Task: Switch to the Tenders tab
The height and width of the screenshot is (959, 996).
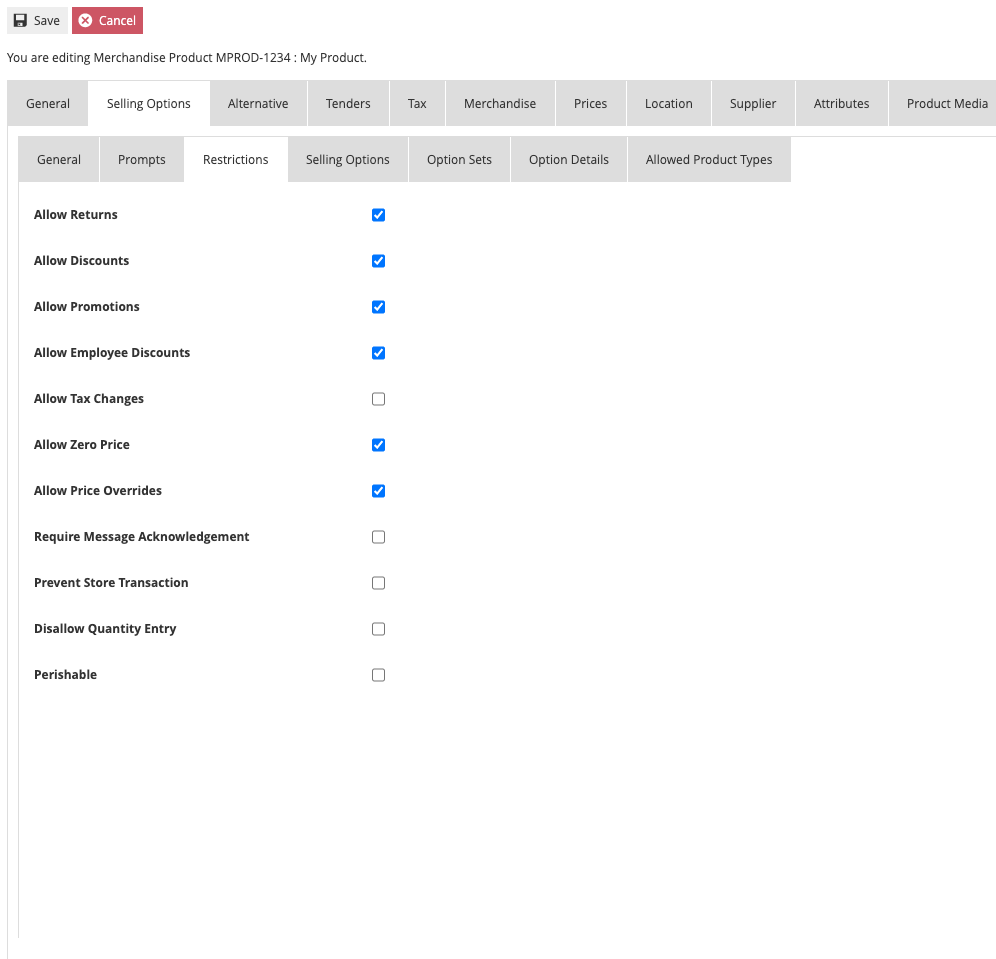Action: pos(347,102)
